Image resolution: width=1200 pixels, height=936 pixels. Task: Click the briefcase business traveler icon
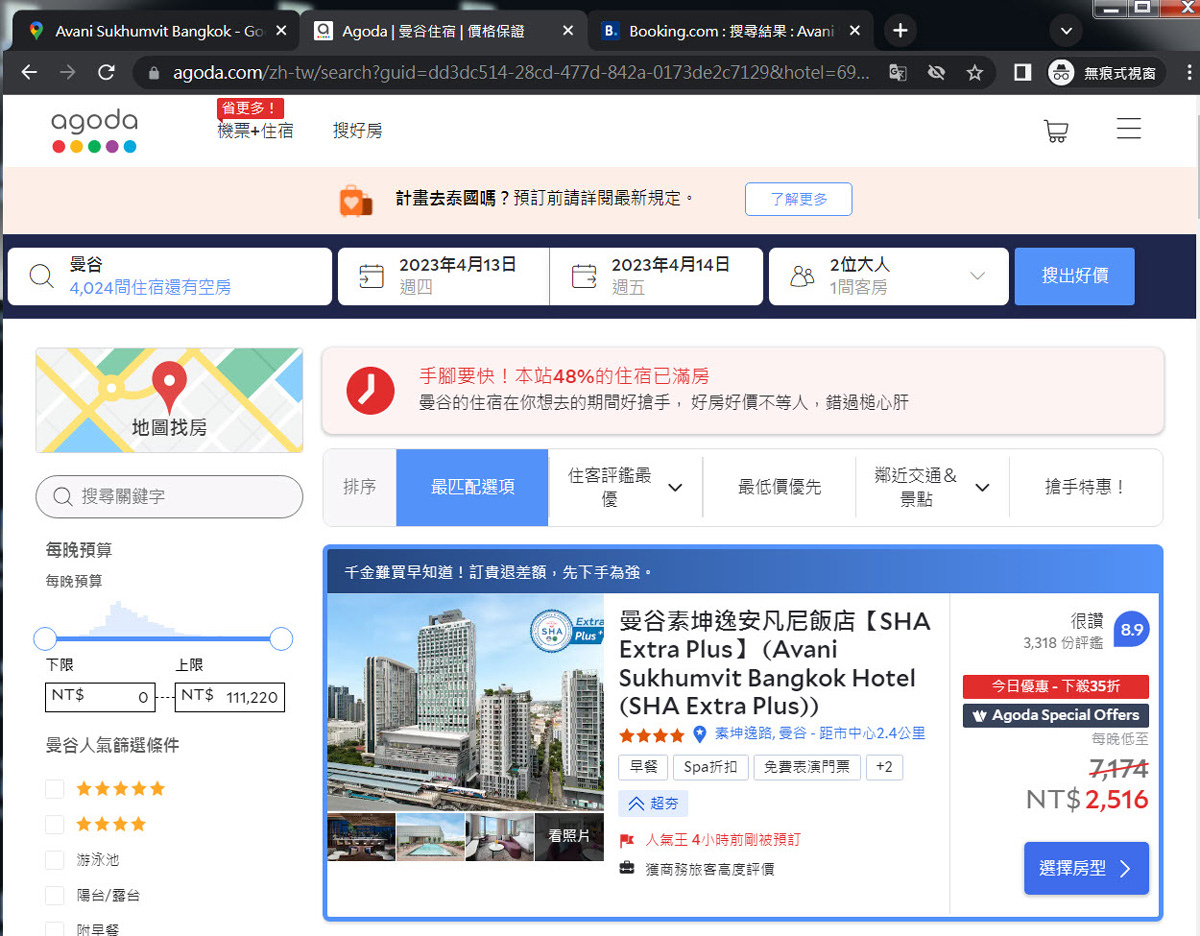627,868
